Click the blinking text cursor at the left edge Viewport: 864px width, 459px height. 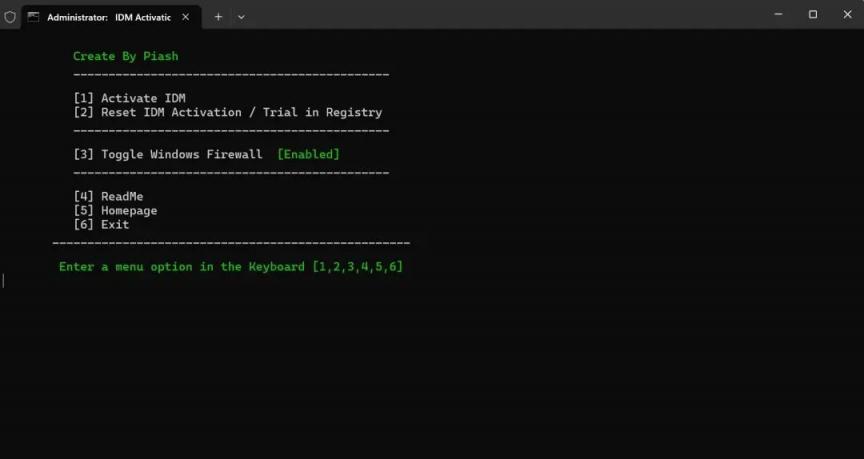tap(3, 281)
